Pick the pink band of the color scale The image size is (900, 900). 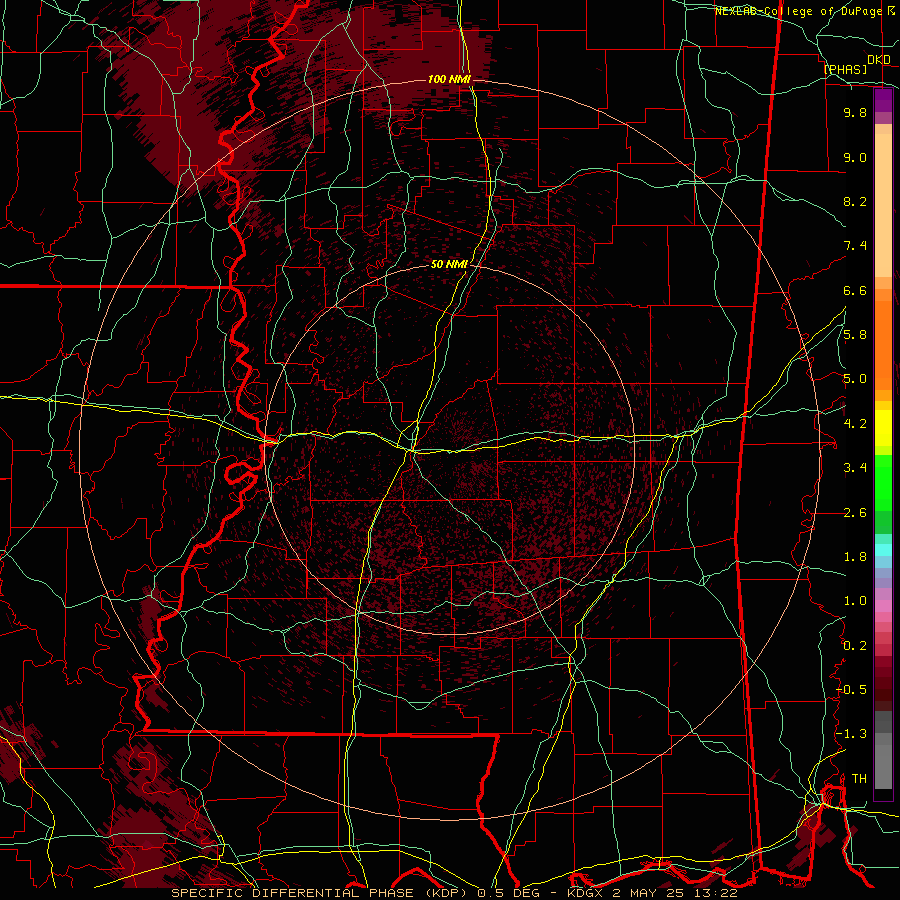tap(883, 606)
